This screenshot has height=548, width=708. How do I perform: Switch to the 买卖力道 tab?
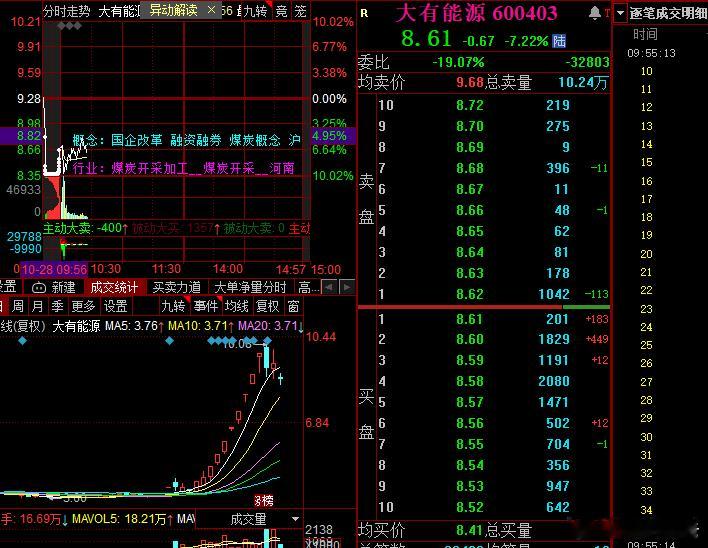click(x=177, y=288)
